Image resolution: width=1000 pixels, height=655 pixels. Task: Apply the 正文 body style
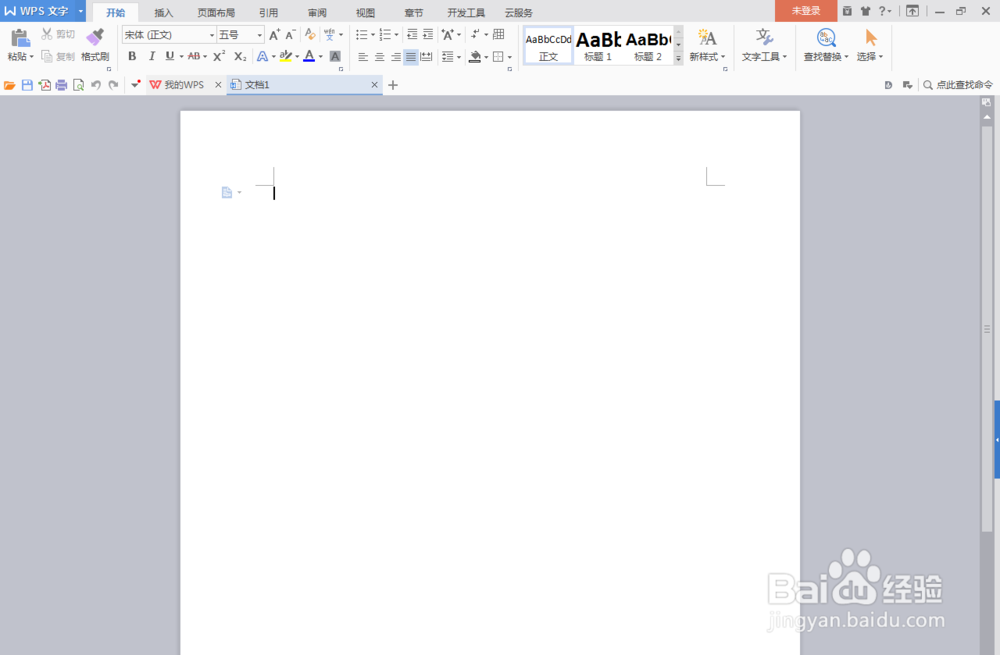(548, 45)
